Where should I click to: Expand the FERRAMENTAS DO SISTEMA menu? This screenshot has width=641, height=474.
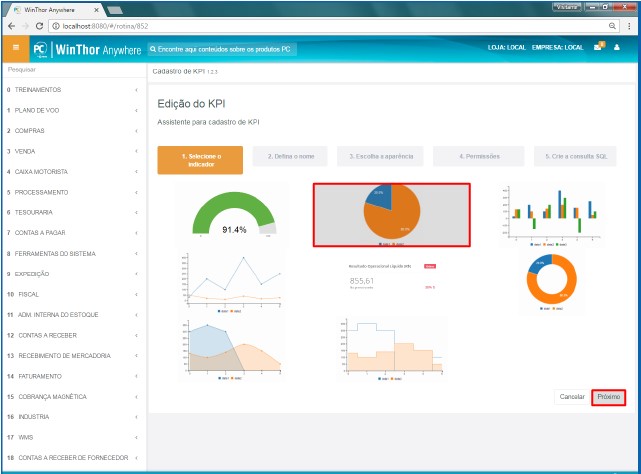pyautogui.click(x=74, y=254)
